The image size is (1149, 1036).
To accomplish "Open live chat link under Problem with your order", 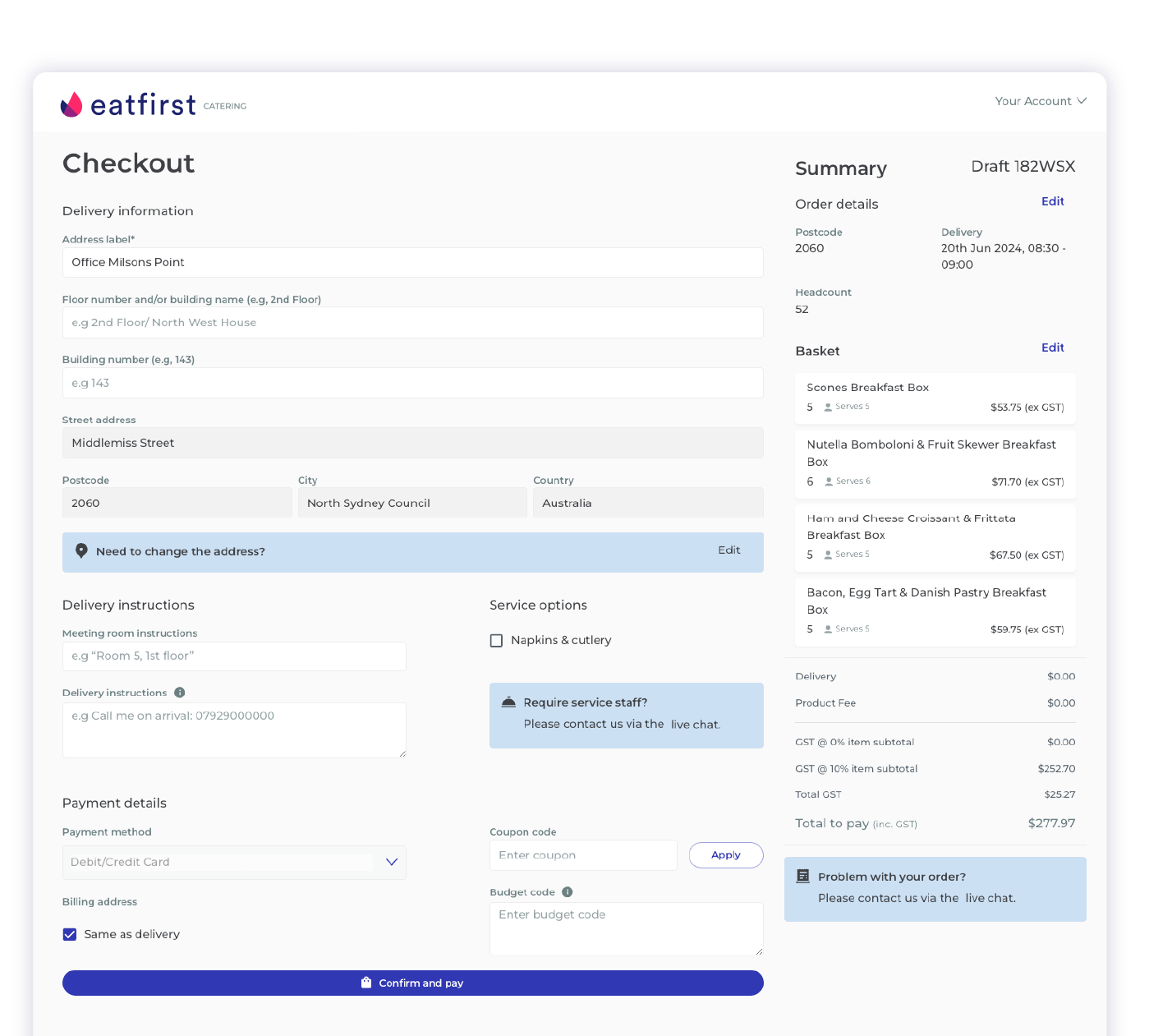I will [990, 898].
